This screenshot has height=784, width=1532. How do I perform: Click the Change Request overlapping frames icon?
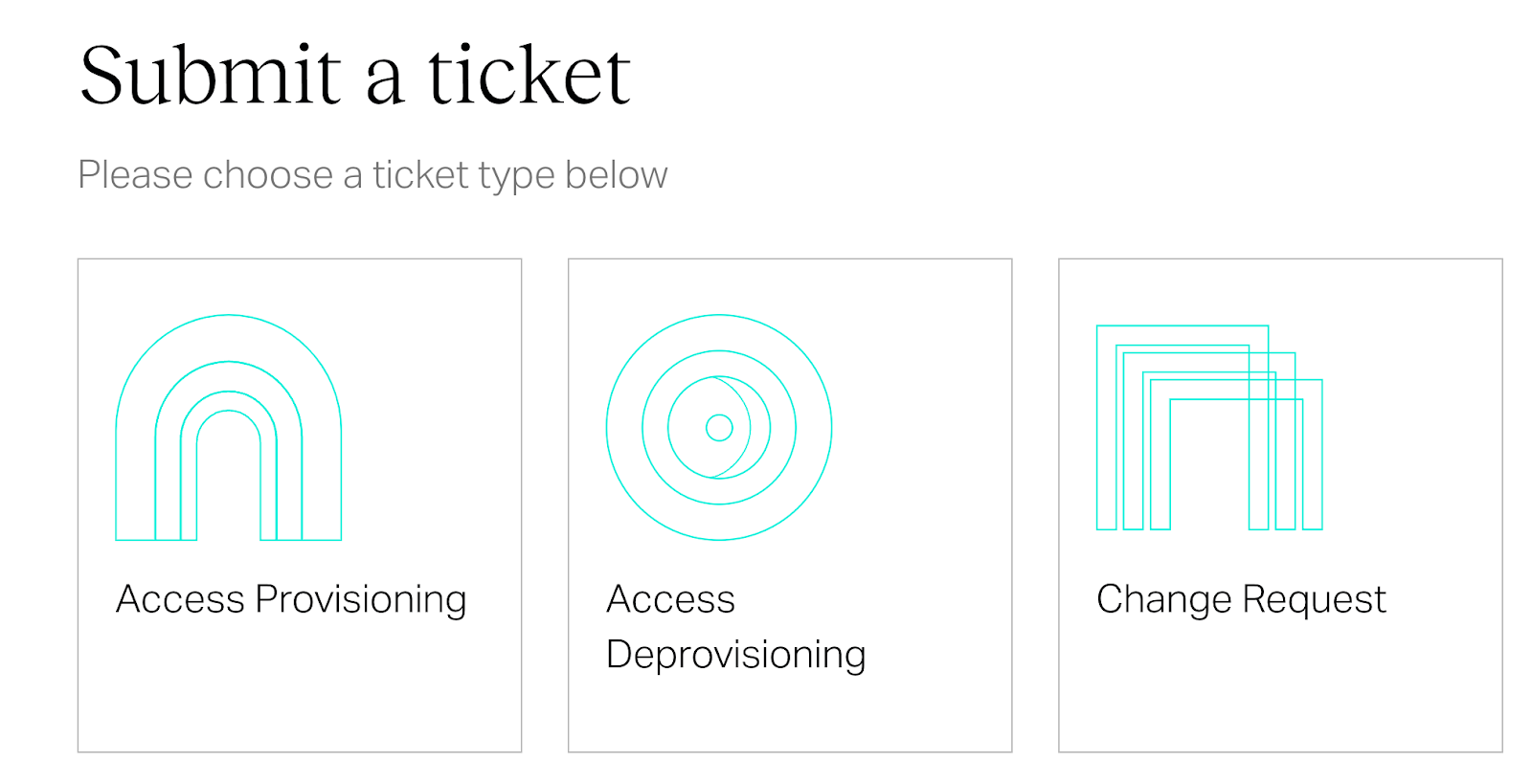pyautogui.click(x=1208, y=427)
